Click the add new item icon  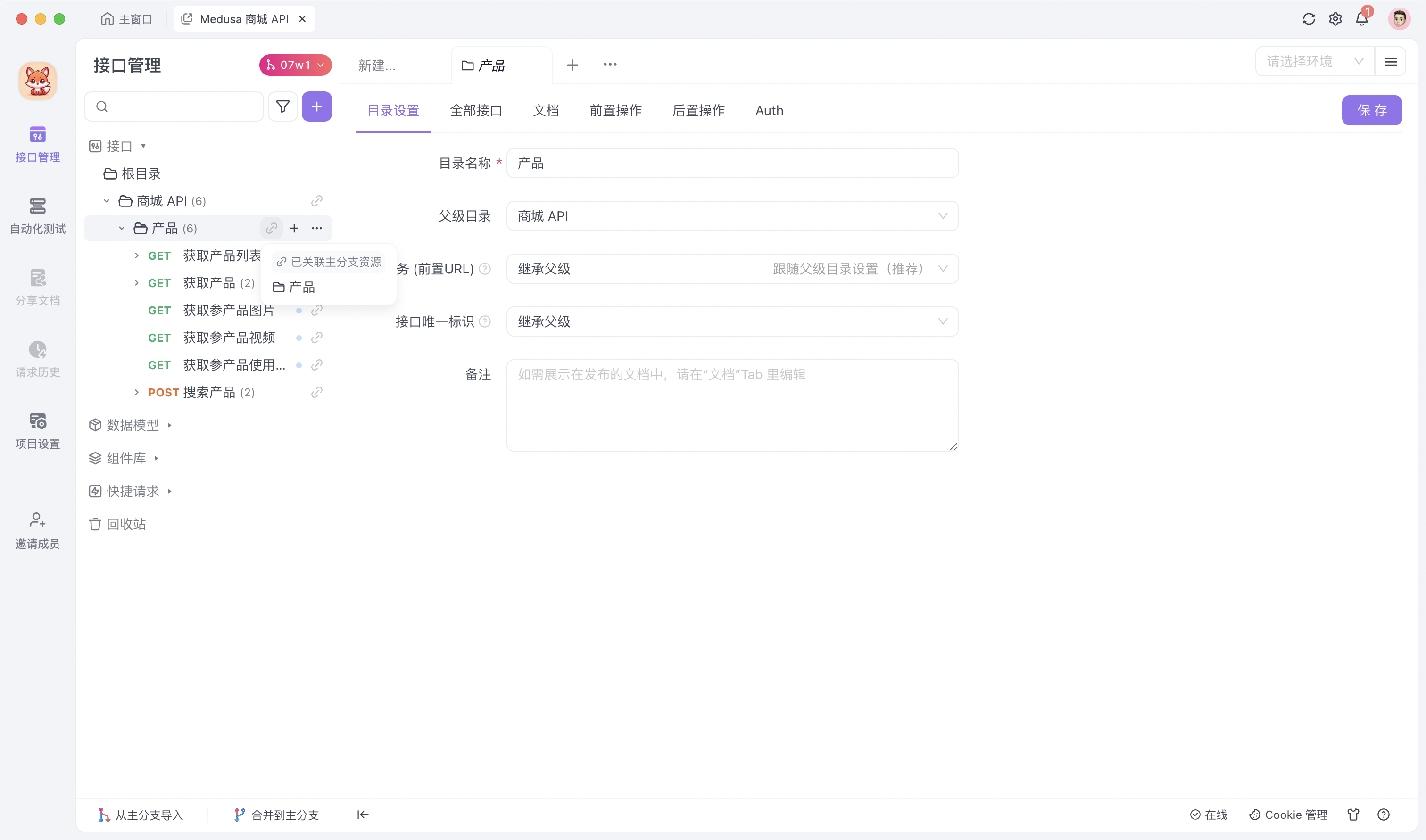317,107
